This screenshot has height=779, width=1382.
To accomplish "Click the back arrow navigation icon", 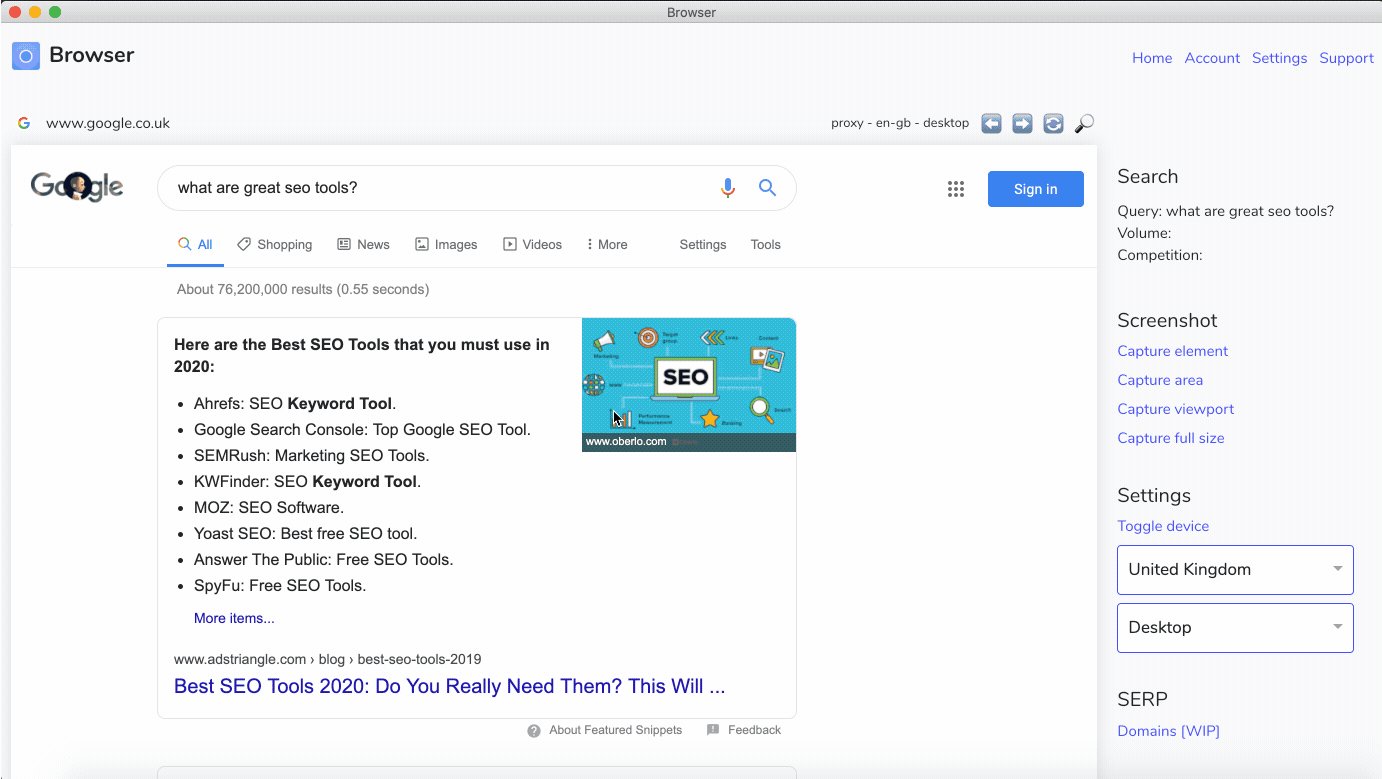I will click(x=991, y=123).
